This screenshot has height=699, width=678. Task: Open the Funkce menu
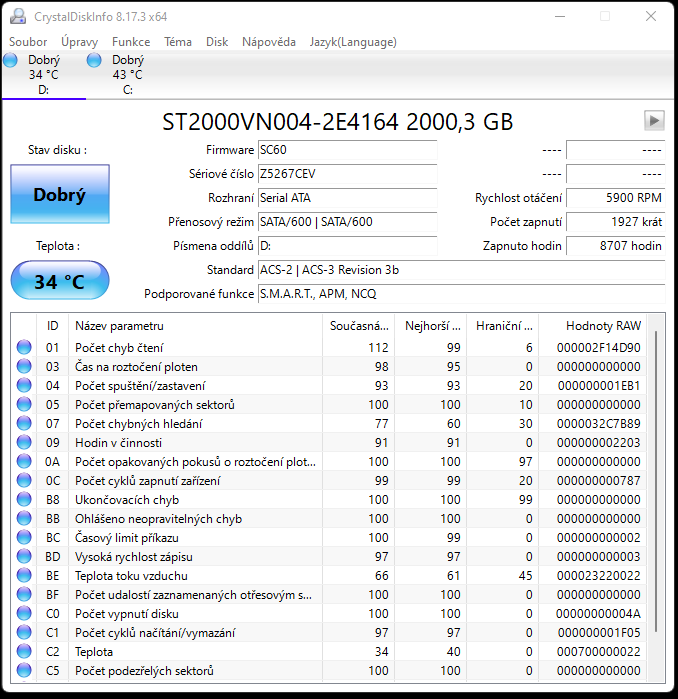point(131,42)
